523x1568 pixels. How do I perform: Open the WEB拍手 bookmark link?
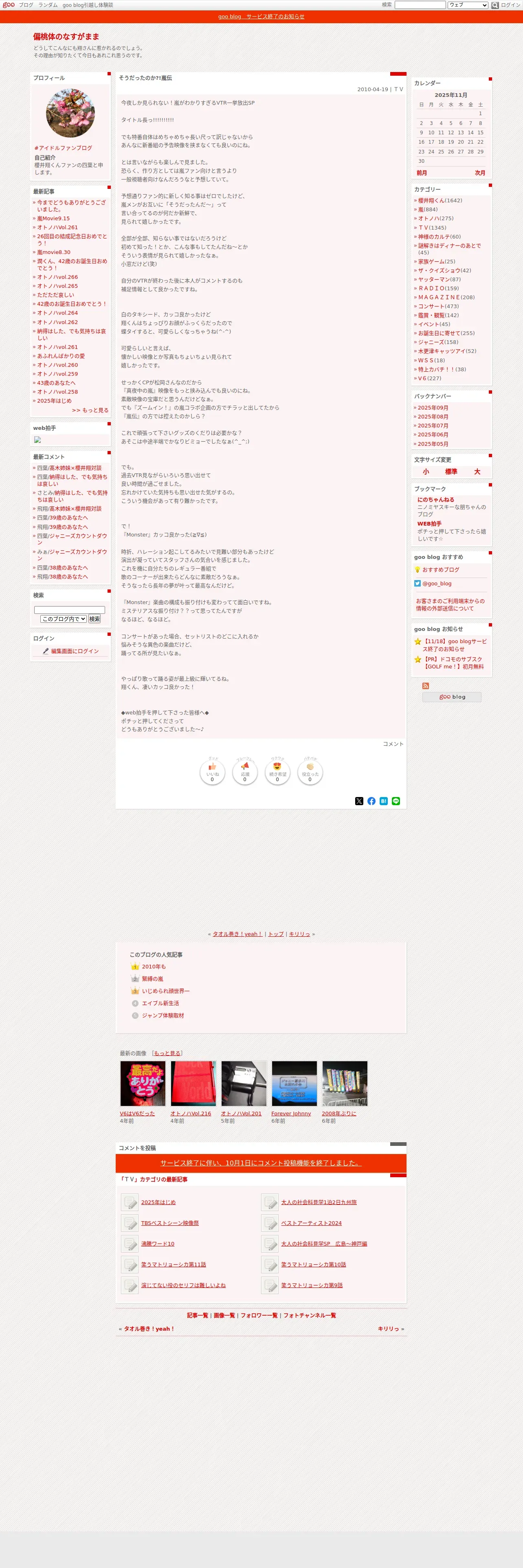coord(429,523)
